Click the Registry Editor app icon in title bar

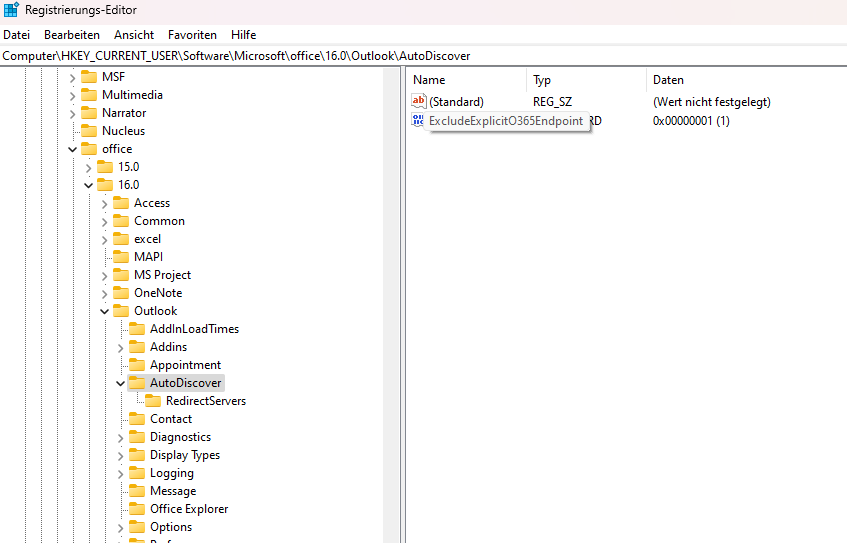(11, 10)
